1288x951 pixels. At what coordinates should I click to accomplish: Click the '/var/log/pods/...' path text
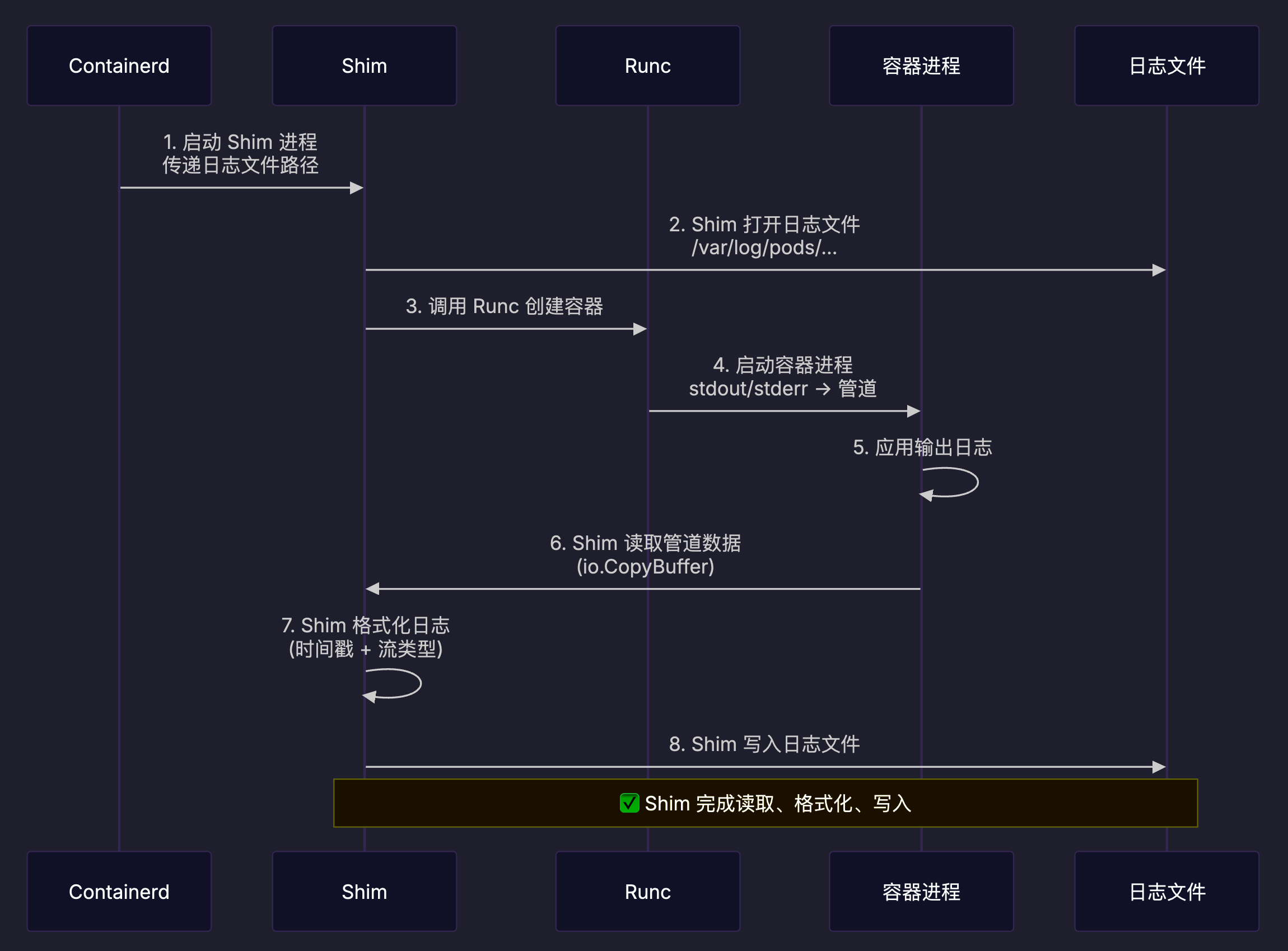[x=764, y=248]
